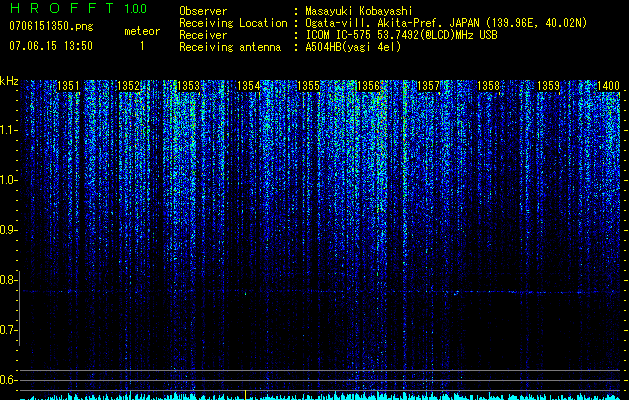
Task: Click the 1354 time marker
Action: coord(249,86)
